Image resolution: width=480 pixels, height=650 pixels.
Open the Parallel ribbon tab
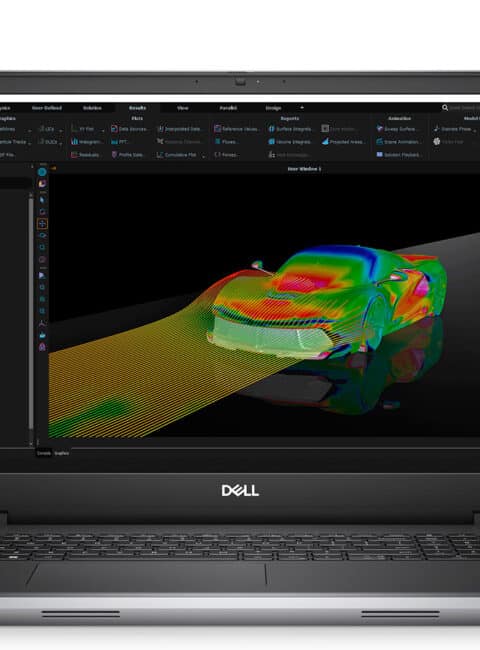click(228, 108)
